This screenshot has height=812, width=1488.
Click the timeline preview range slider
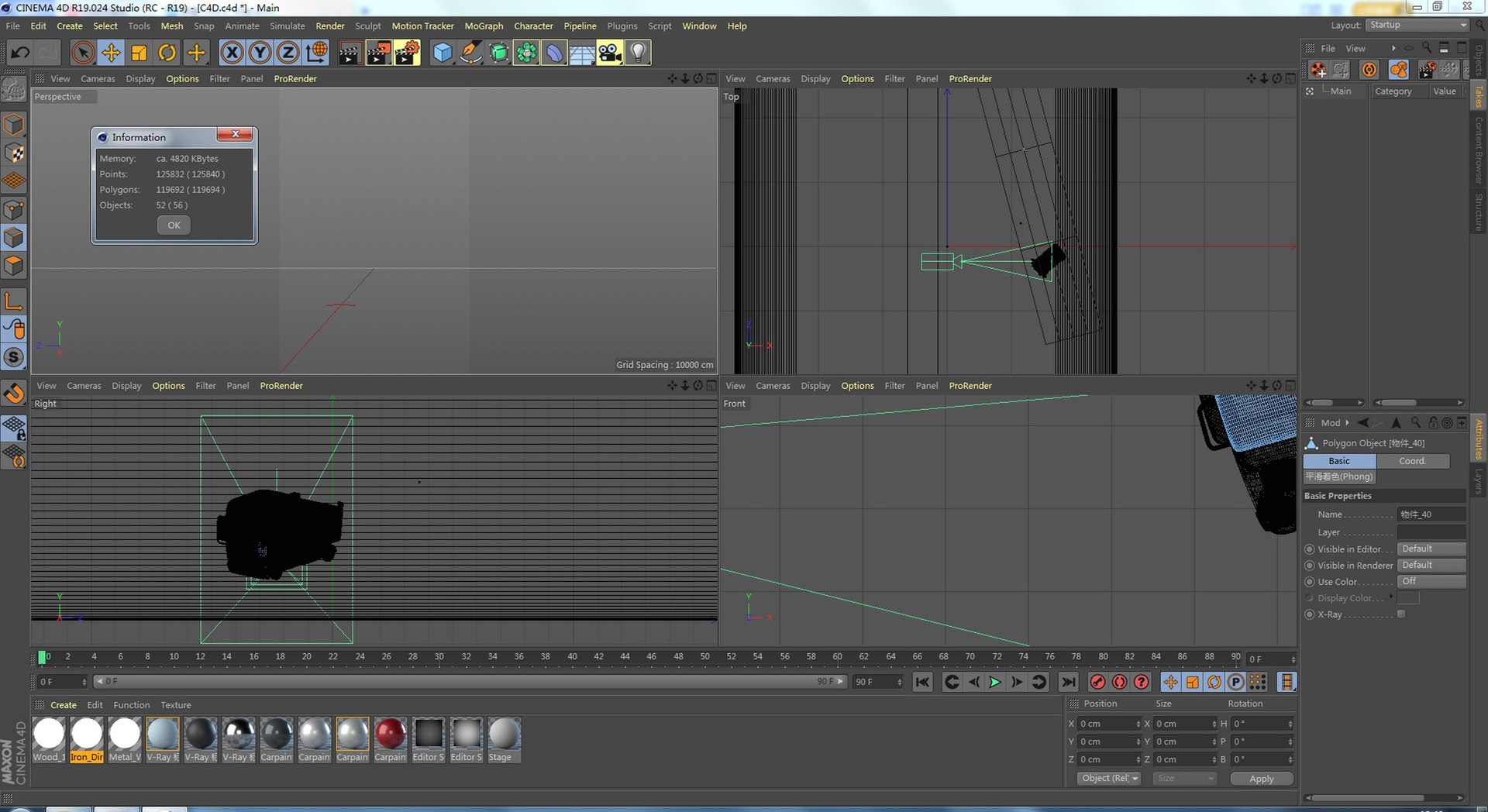click(x=470, y=681)
